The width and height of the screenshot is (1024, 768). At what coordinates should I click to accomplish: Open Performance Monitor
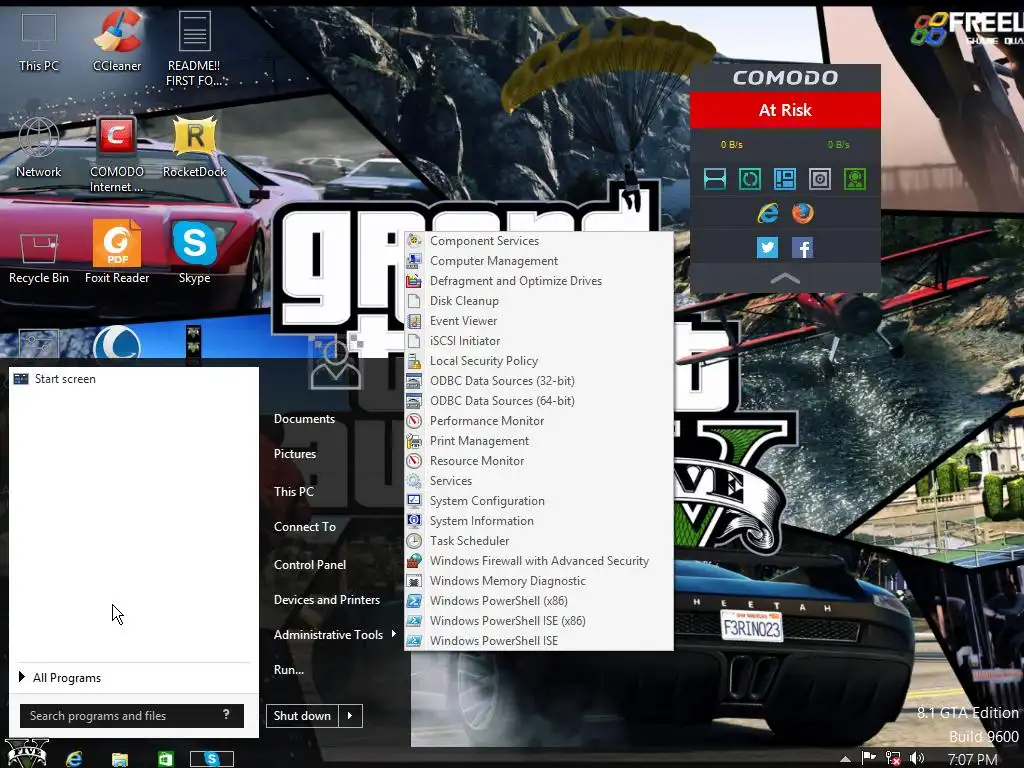click(539, 421)
